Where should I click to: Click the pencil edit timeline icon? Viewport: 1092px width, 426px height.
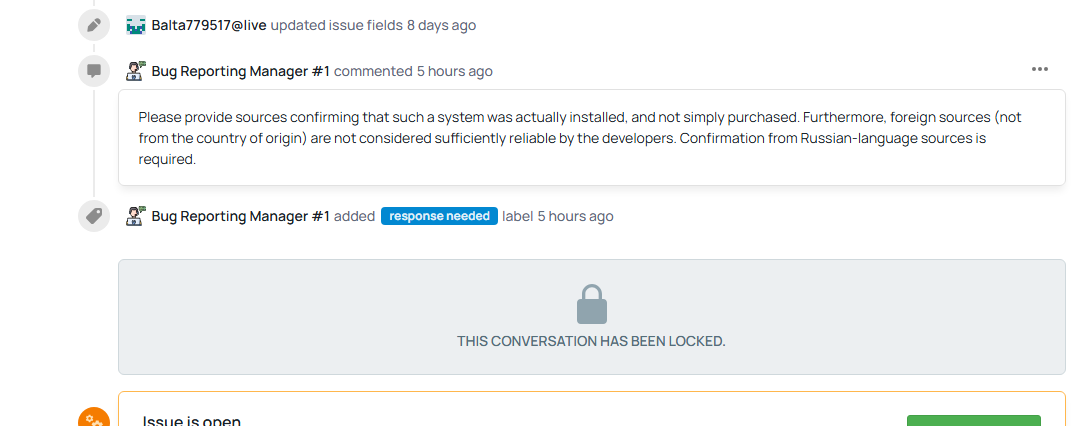[x=94, y=25]
